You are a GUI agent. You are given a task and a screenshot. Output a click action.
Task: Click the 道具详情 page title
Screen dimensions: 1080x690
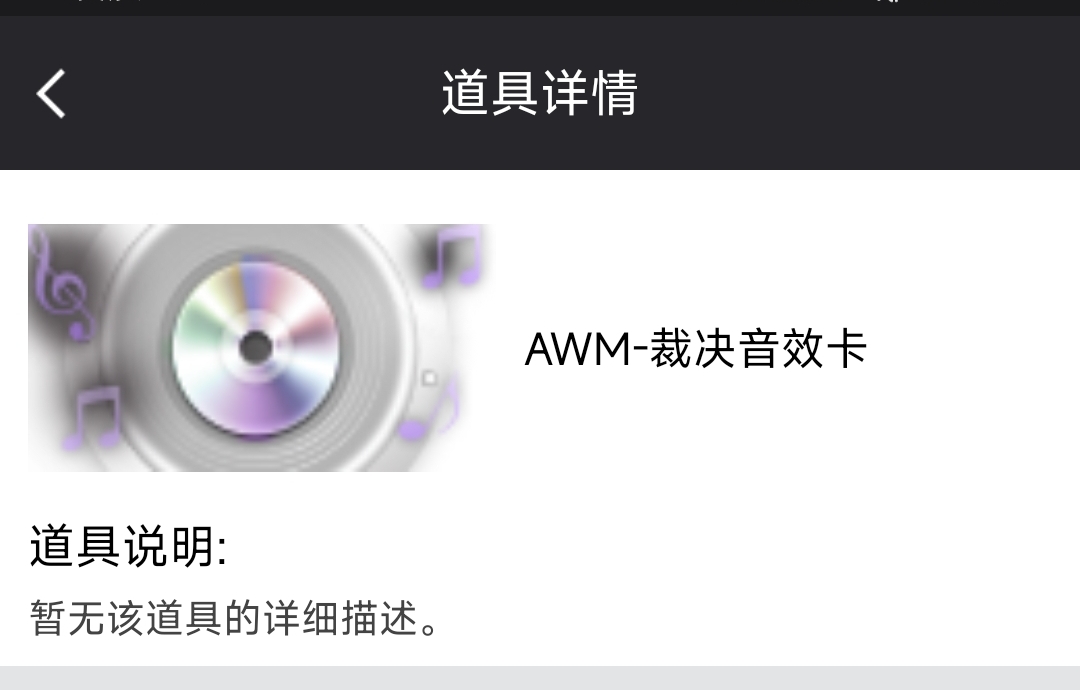(x=539, y=93)
